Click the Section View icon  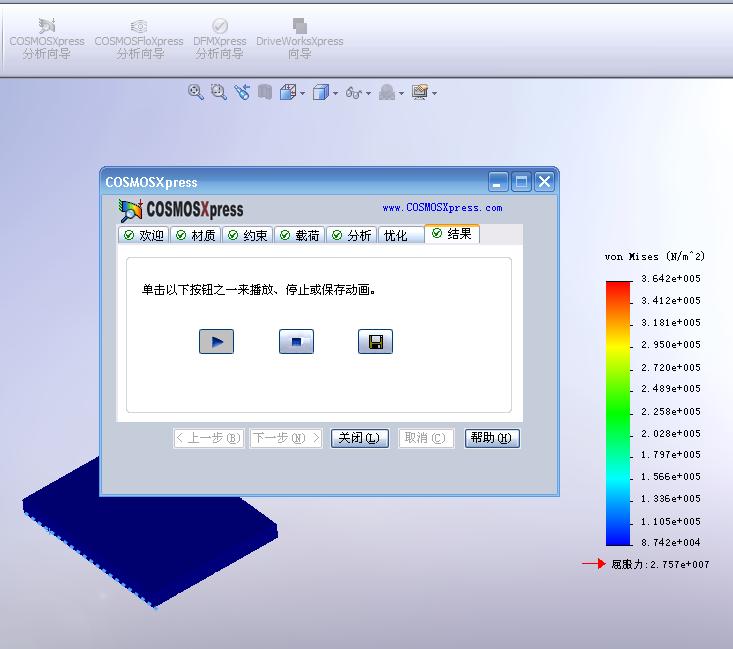[265, 92]
